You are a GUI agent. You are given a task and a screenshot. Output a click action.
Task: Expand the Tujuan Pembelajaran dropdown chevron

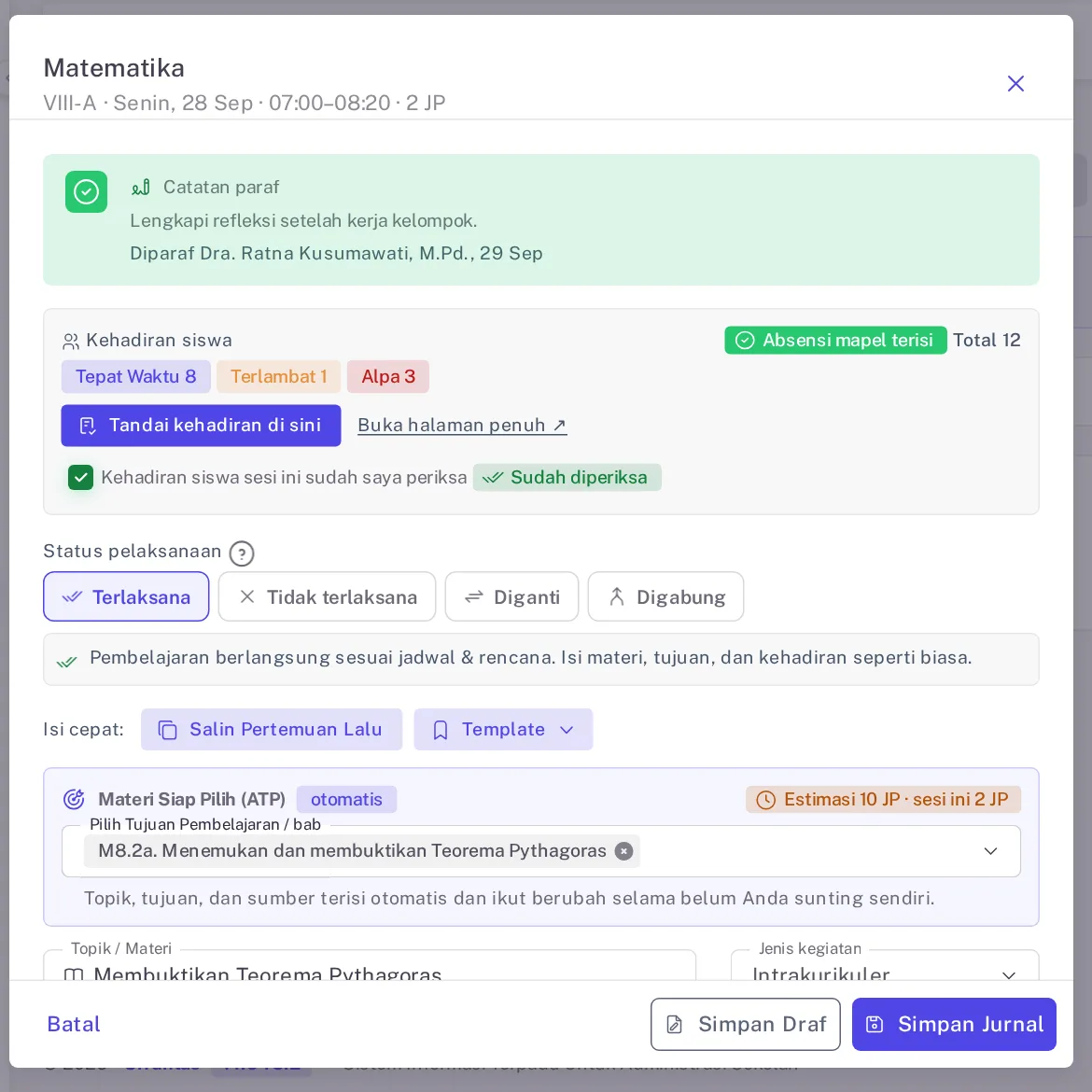pyautogui.click(x=990, y=851)
